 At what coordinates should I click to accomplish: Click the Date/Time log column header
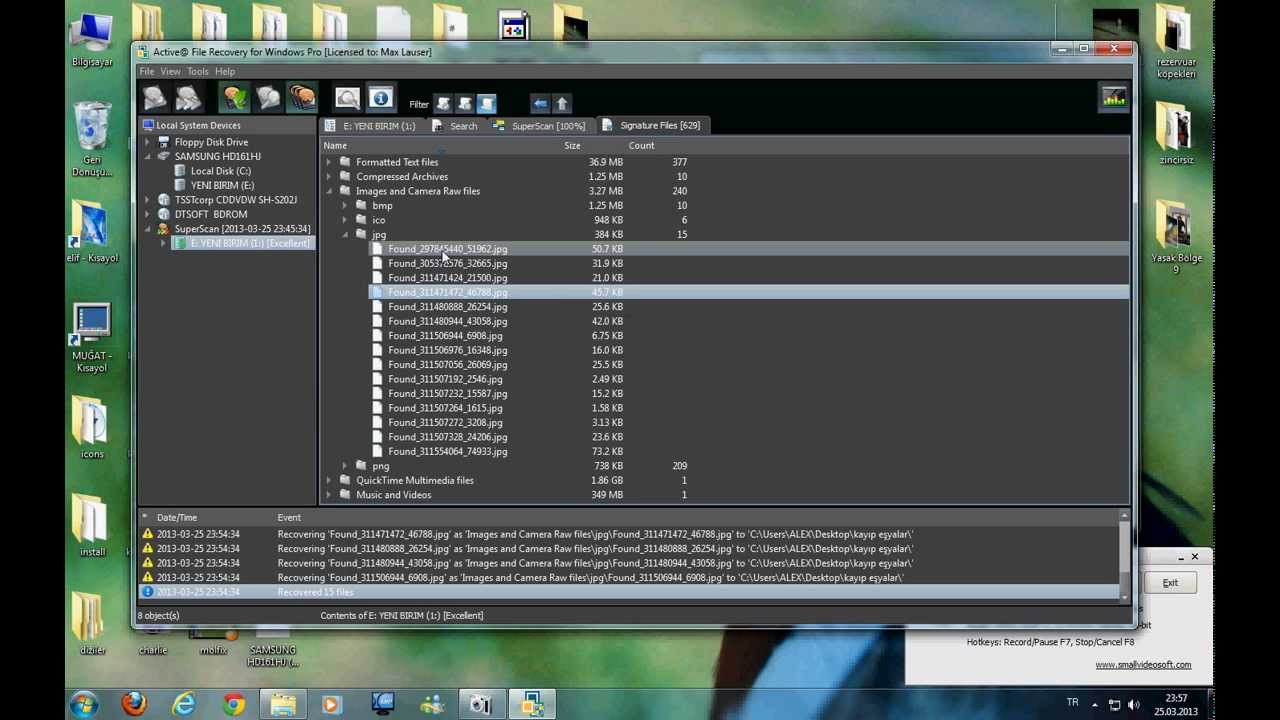point(177,518)
